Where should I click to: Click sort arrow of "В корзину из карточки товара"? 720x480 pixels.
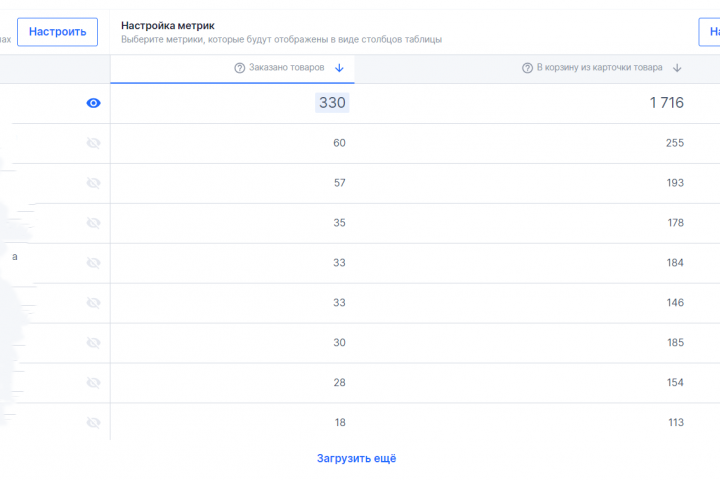[677, 68]
